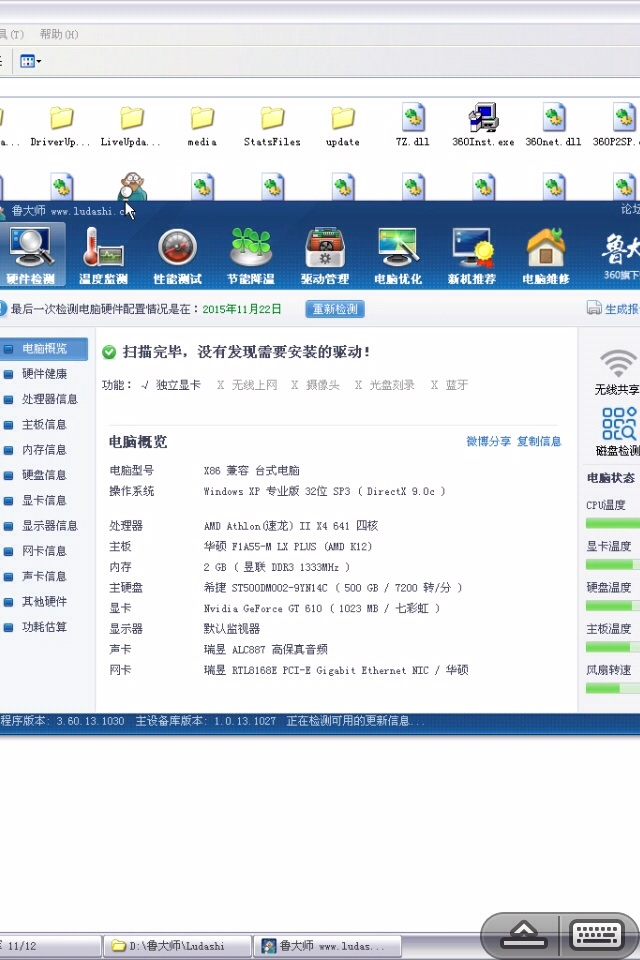Screen dimensions: 640x960
Task: Click the AMD Athlon II X4 641 processor text
Action: tap(290, 526)
